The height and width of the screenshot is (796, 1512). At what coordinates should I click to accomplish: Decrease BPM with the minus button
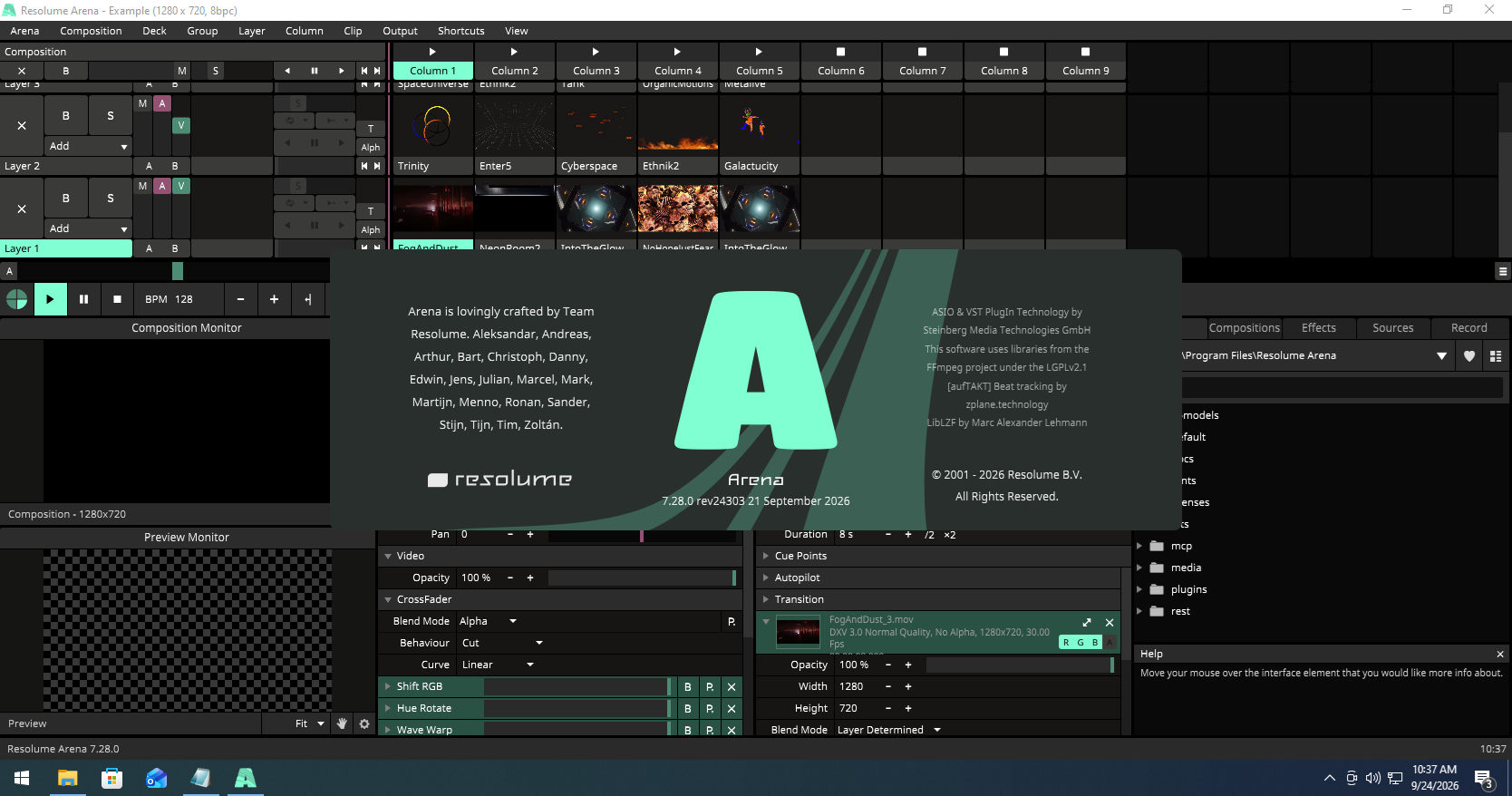click(240, 299)
